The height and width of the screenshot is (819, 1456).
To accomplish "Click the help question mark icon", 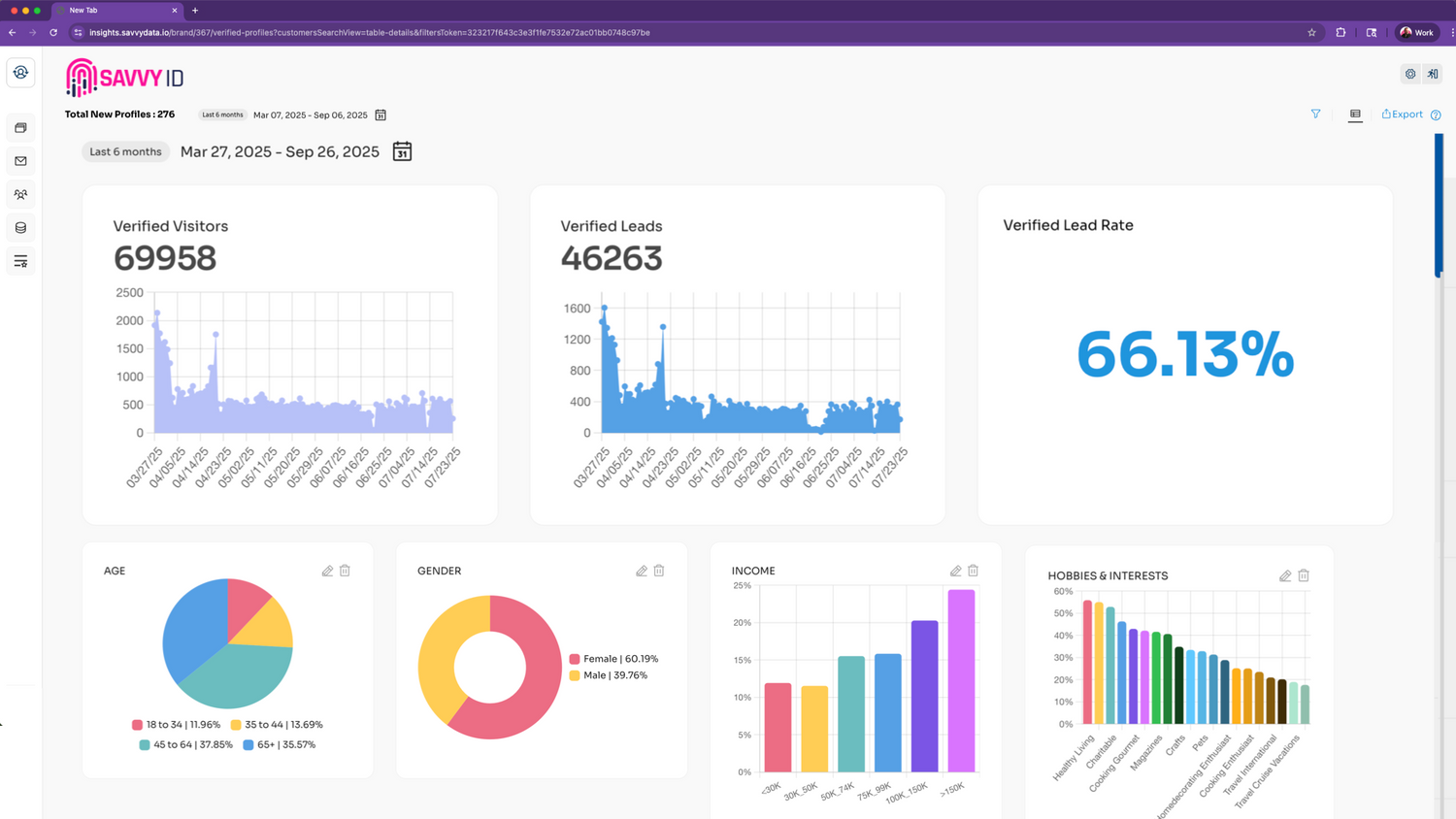I will [1436, 115].
